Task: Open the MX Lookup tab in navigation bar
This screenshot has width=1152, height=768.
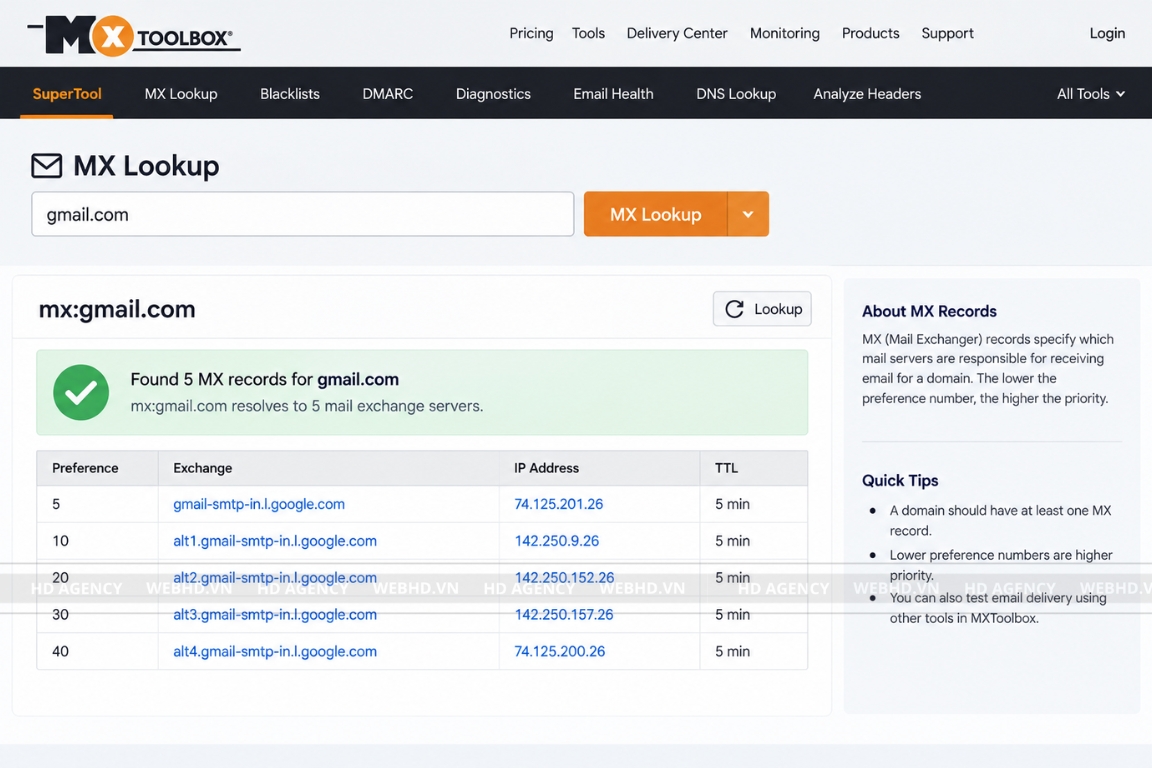Action: coord(181,93)
